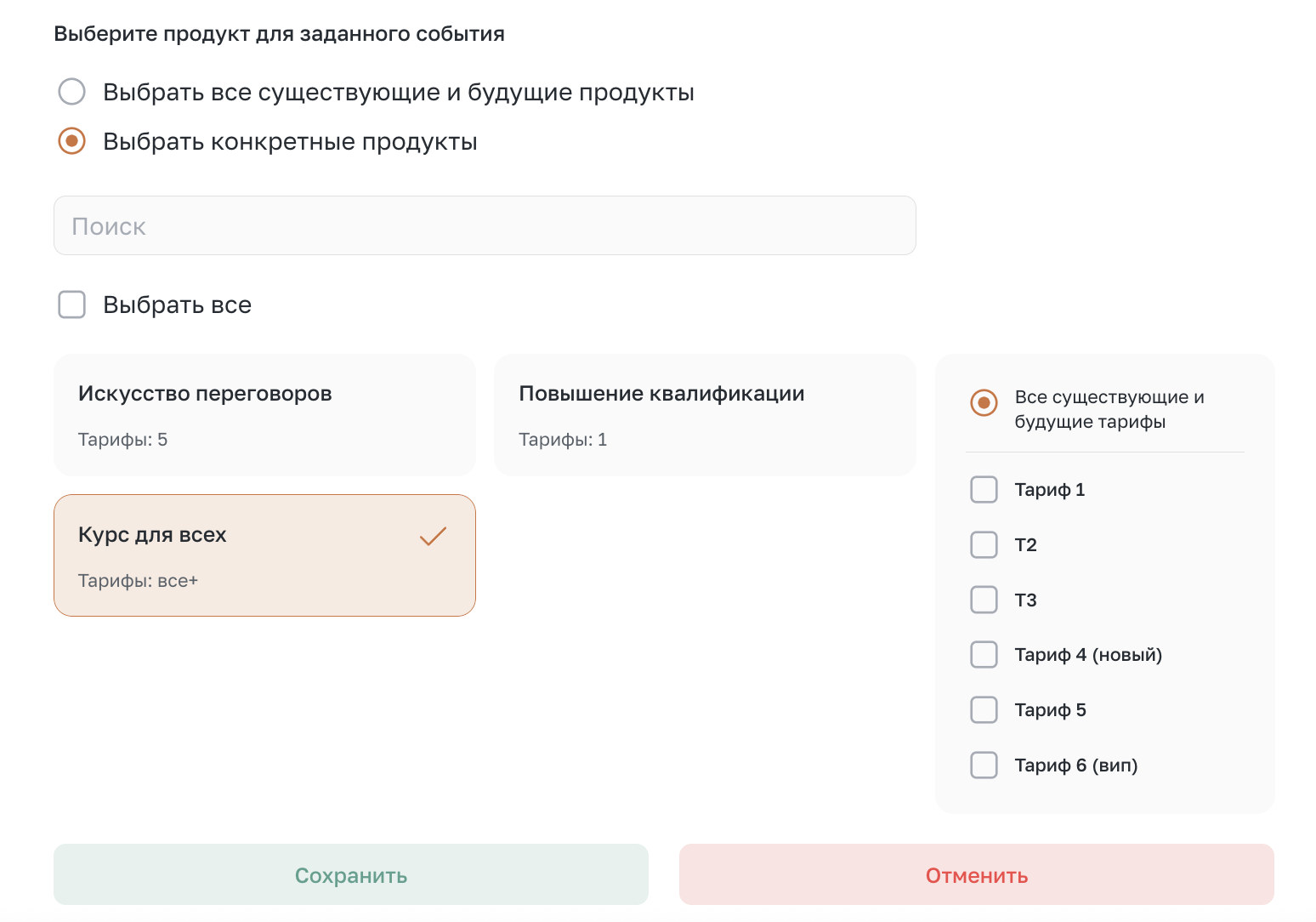Click the Отменить button
This screenshot has height=922, width=1316.
(x=977, y=874)
